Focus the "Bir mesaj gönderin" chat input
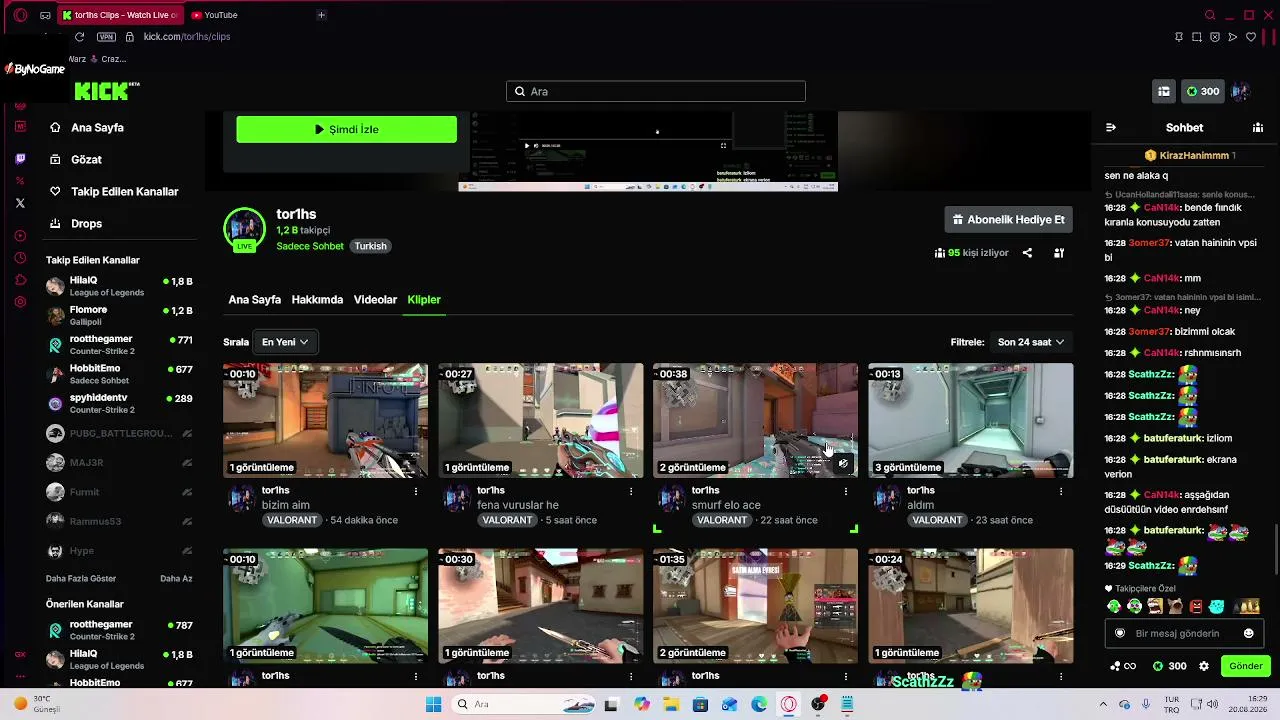1280x720 pixels. [x=1183, y=633]
